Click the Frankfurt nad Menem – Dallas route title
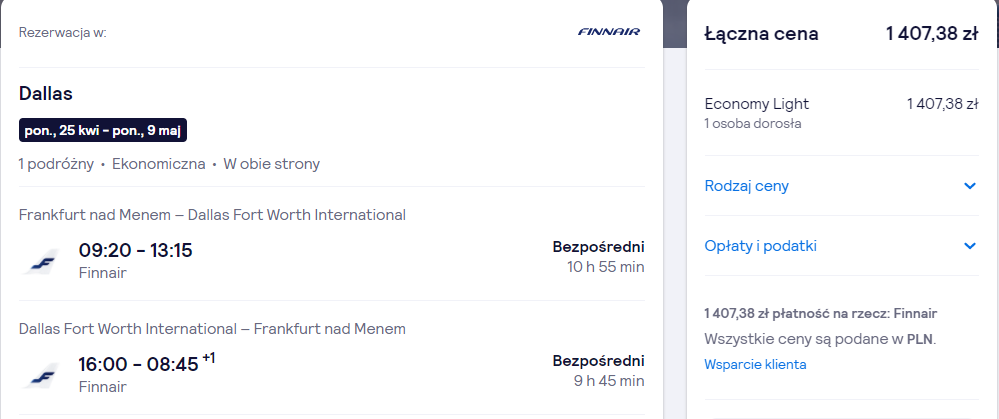The height and width of the screenshot is (419, 999). pyautogui.click(x=212, y=215)
